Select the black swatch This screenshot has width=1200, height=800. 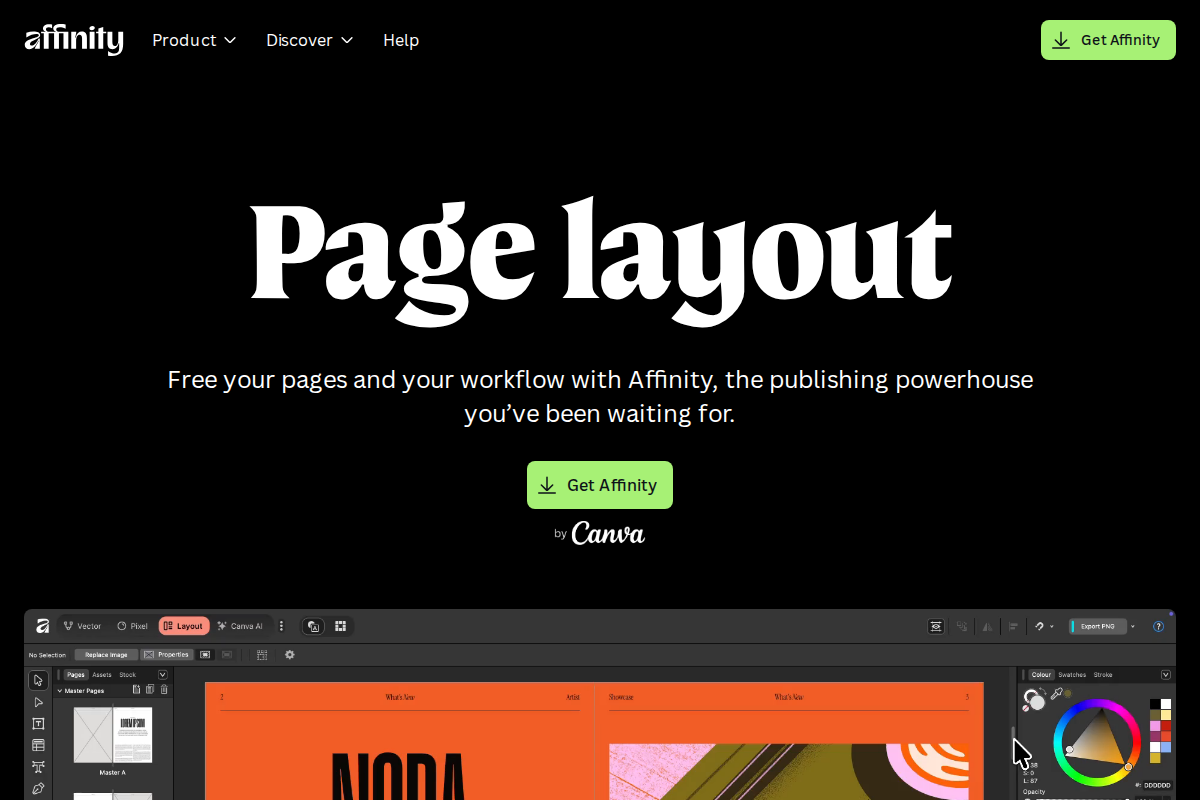coord(1155,704)
